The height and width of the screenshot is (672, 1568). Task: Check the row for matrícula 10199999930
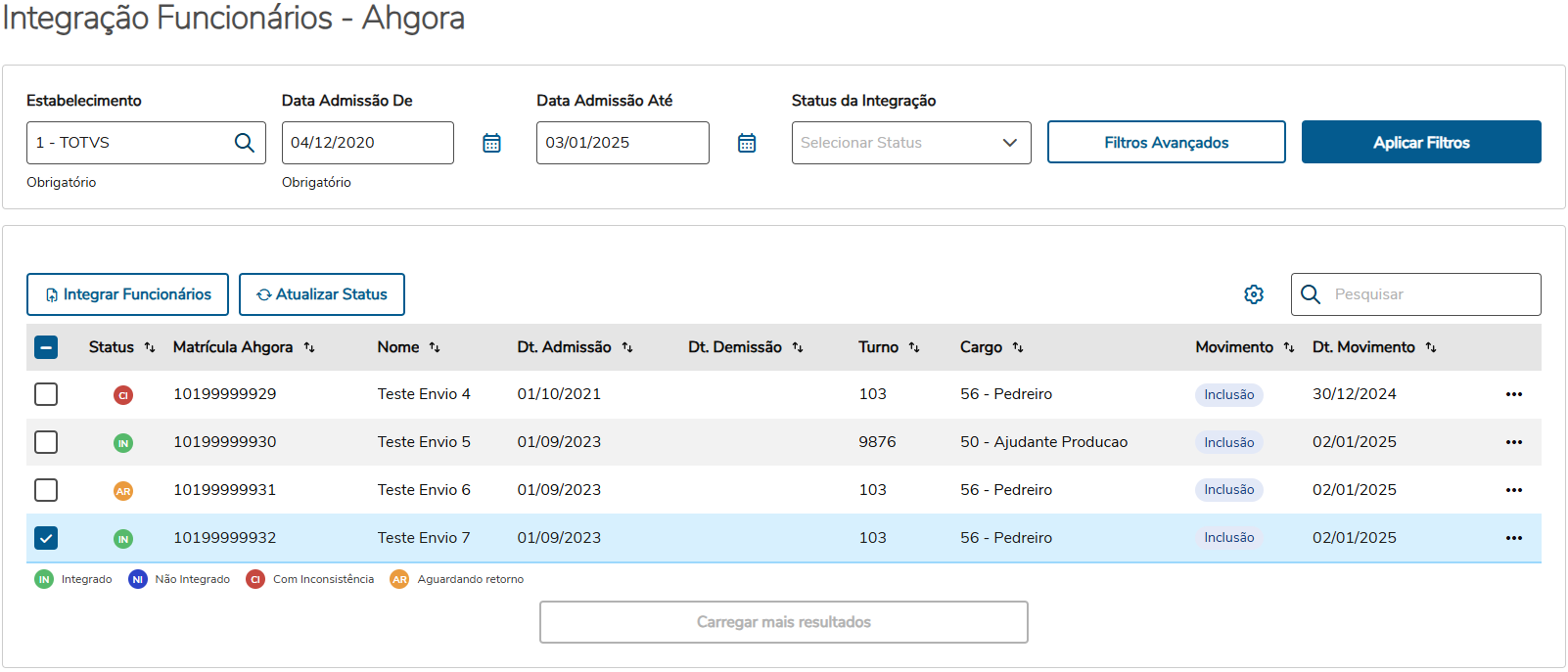click(x=46, y=442)
